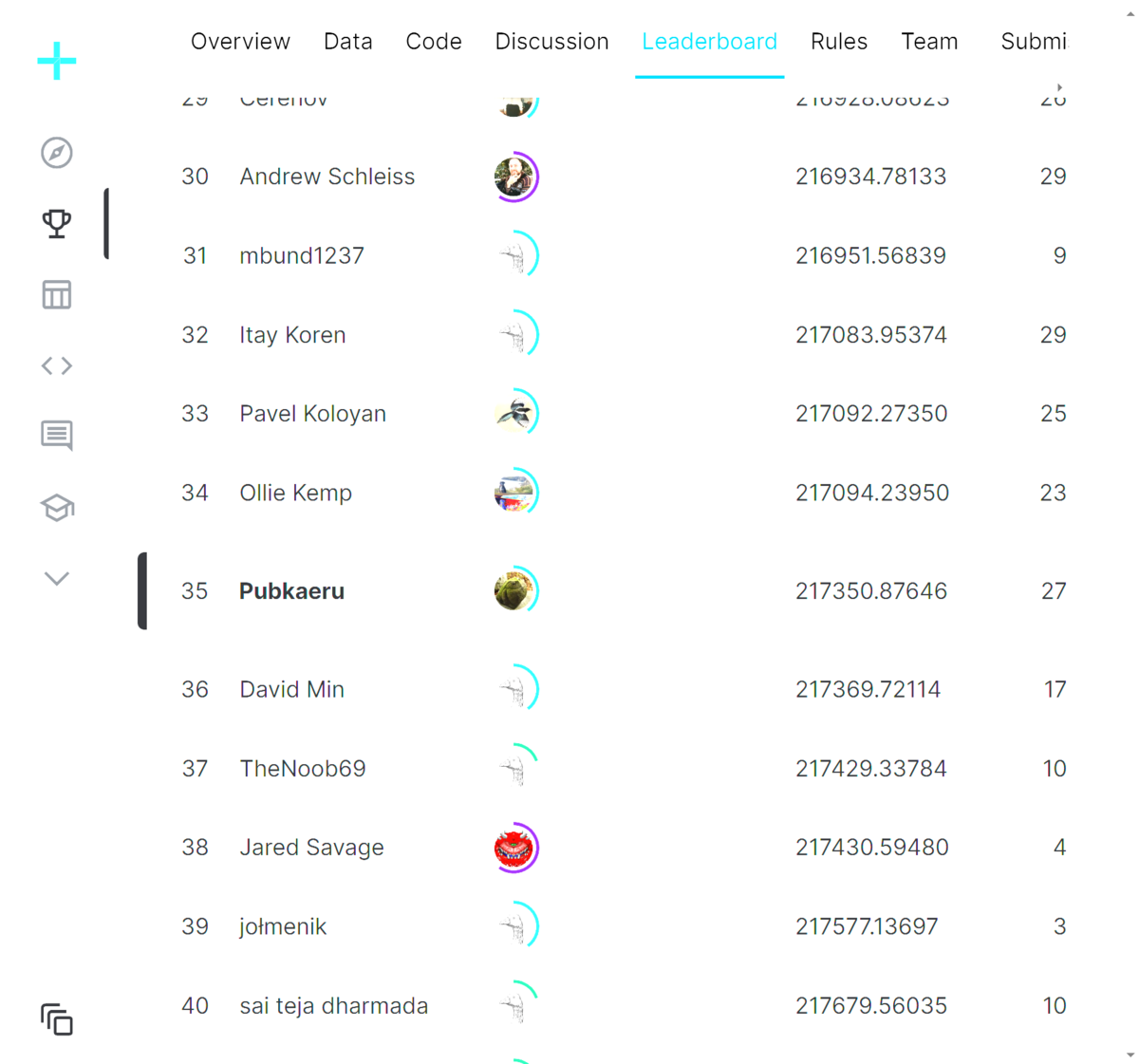Screen dimensions: 1139x1064
Task: Click the Code angle-brackets sidebar icon
Action: (56, 365)
